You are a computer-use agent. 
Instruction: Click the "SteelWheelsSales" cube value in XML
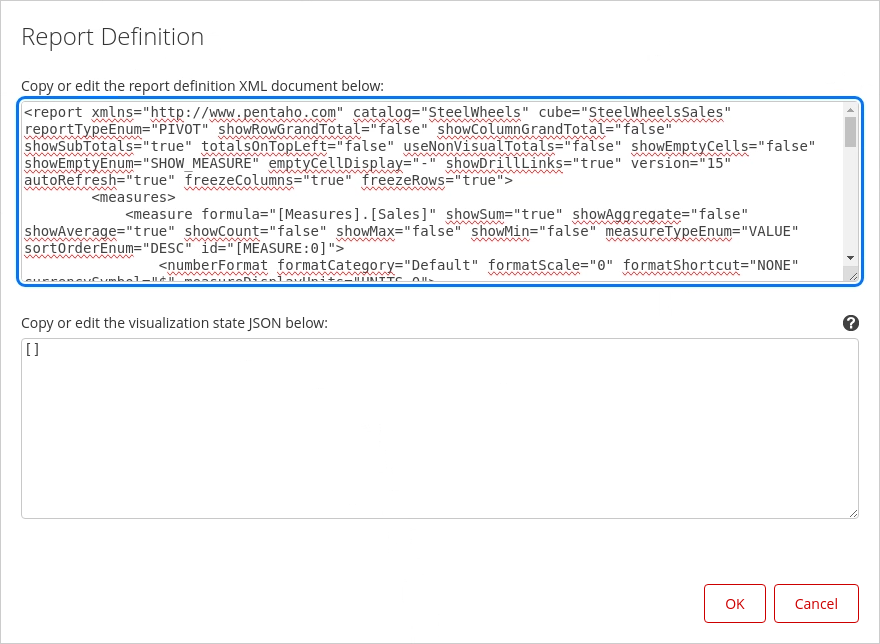tap(660, 112)
